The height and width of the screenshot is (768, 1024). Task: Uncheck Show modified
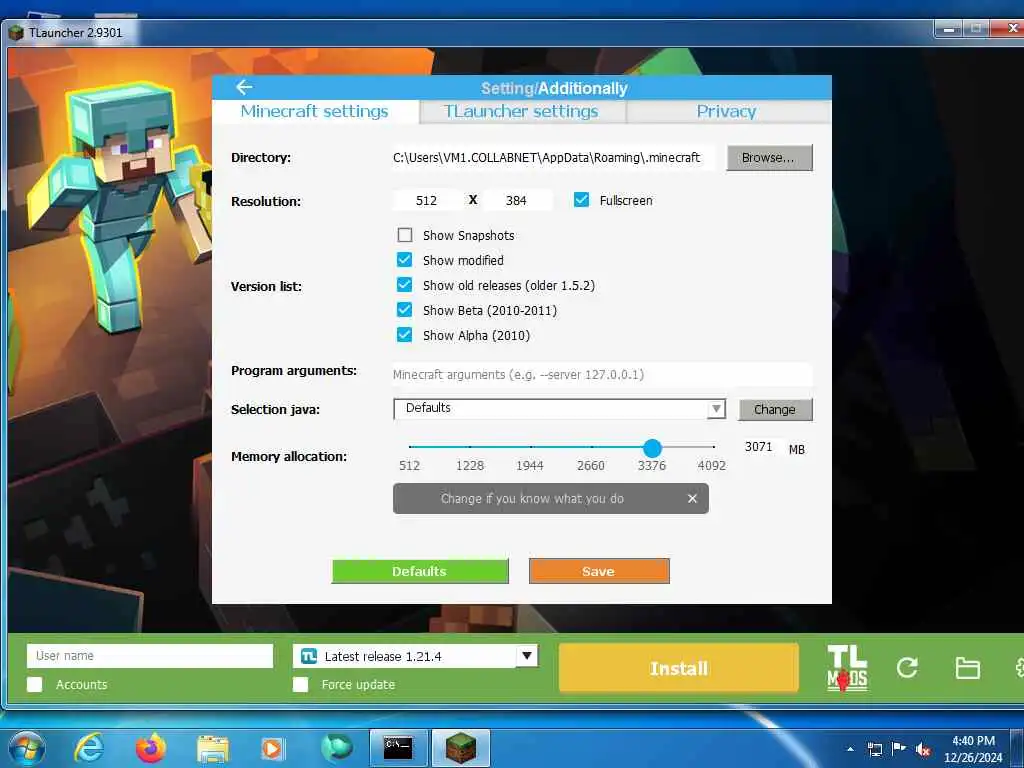click(405, 260)
